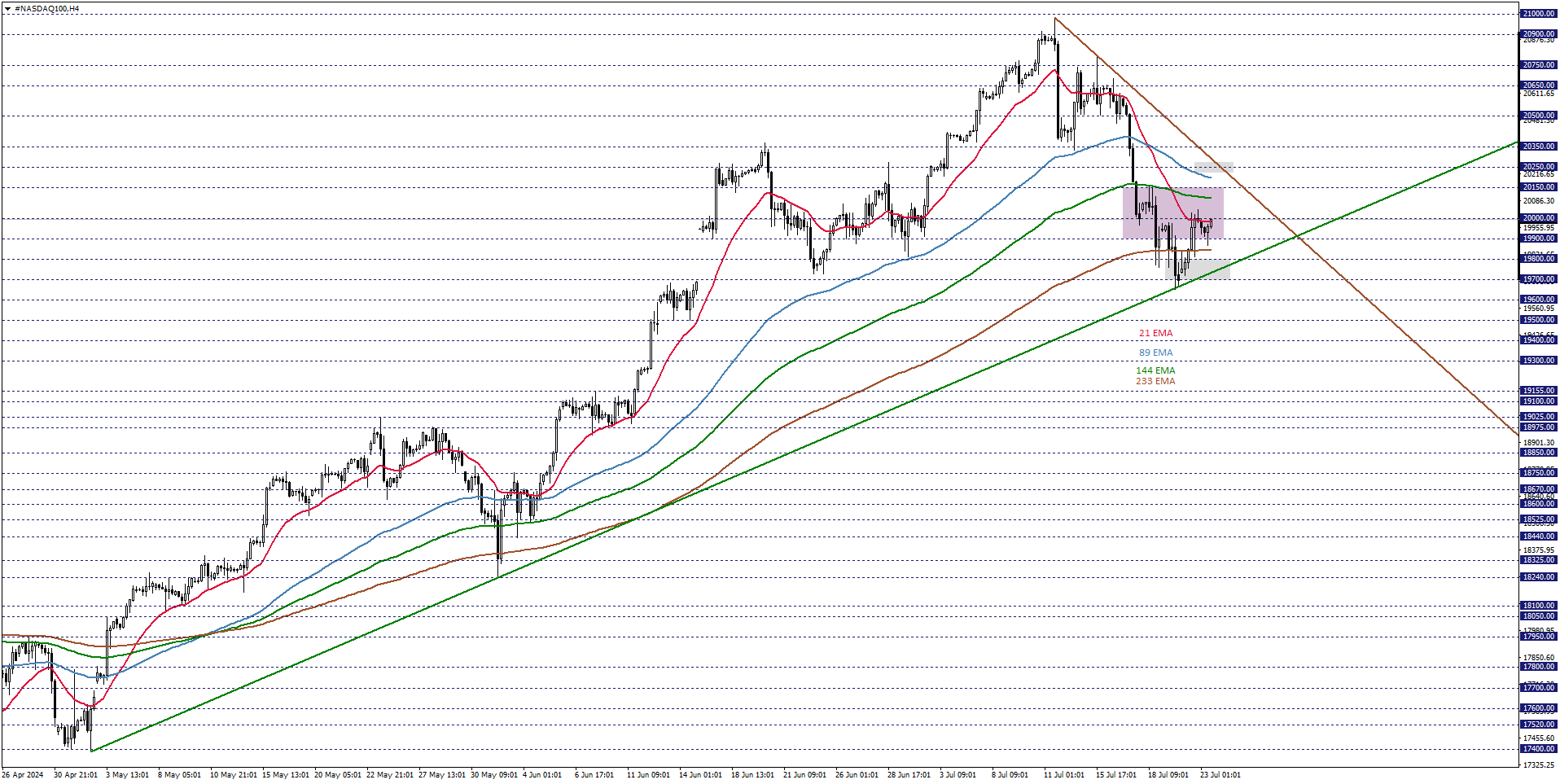Select the 18600.00 level price tag
The image size is (1560, 784).
point(1538,504)
